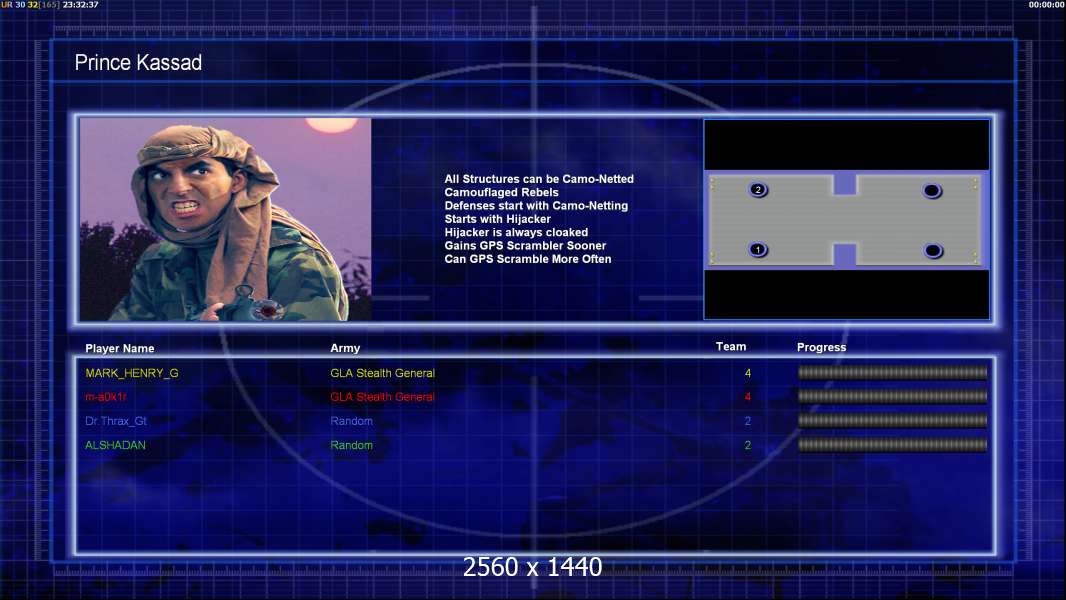Click the Progress column header
Viewport: 1066px width, 600px height.
(x=821, y=347)
